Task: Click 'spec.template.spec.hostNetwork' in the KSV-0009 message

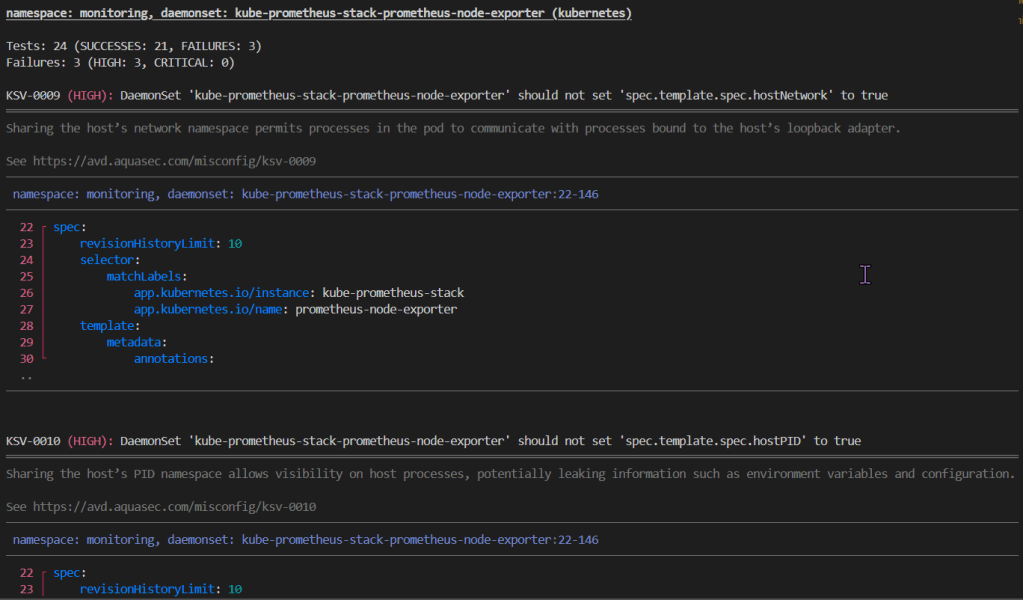Action: (726, 95)
